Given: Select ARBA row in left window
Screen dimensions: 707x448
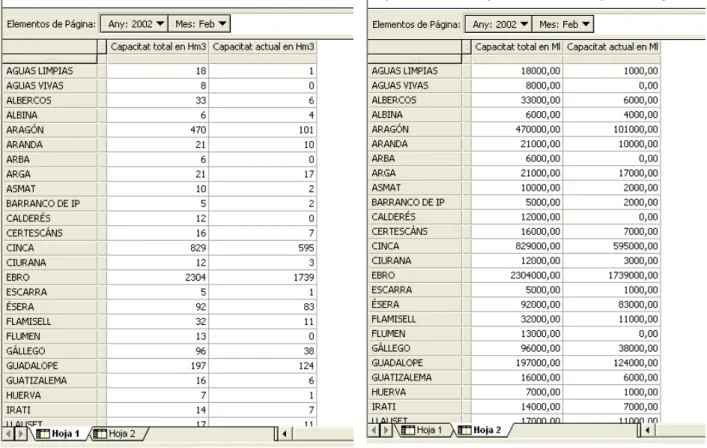Looking at the screenshot, I should 50,160.
